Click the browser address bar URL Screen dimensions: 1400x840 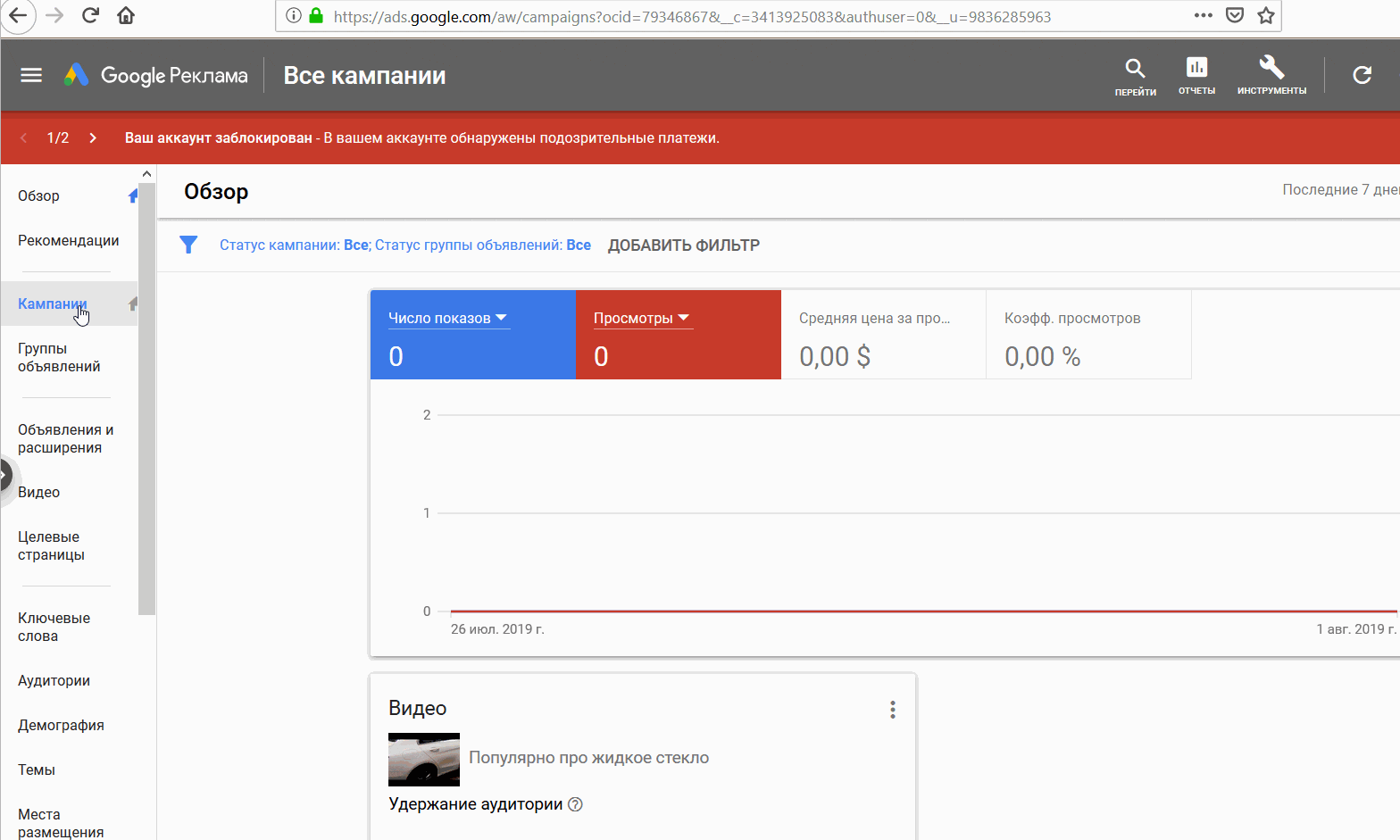pyautogui.click(x=692, y=16)
